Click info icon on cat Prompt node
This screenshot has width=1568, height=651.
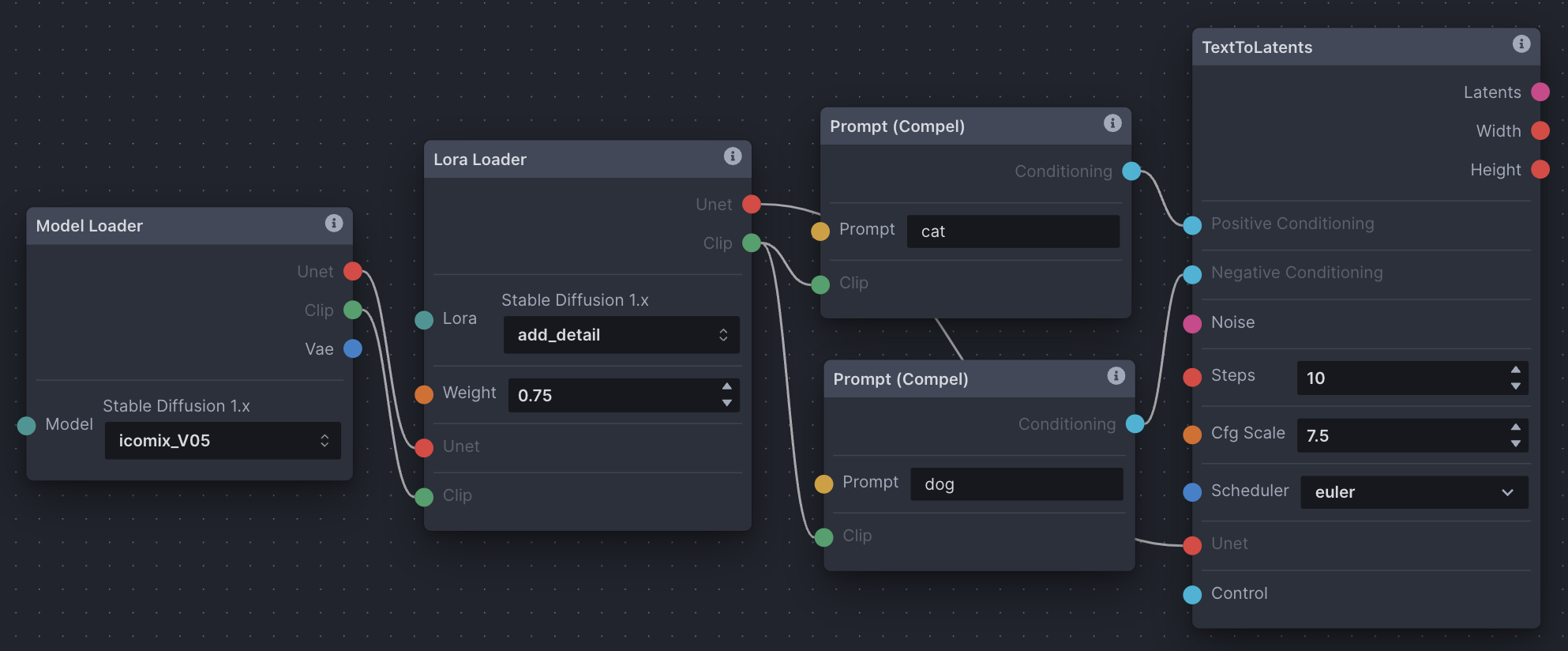coord(1112,122)
